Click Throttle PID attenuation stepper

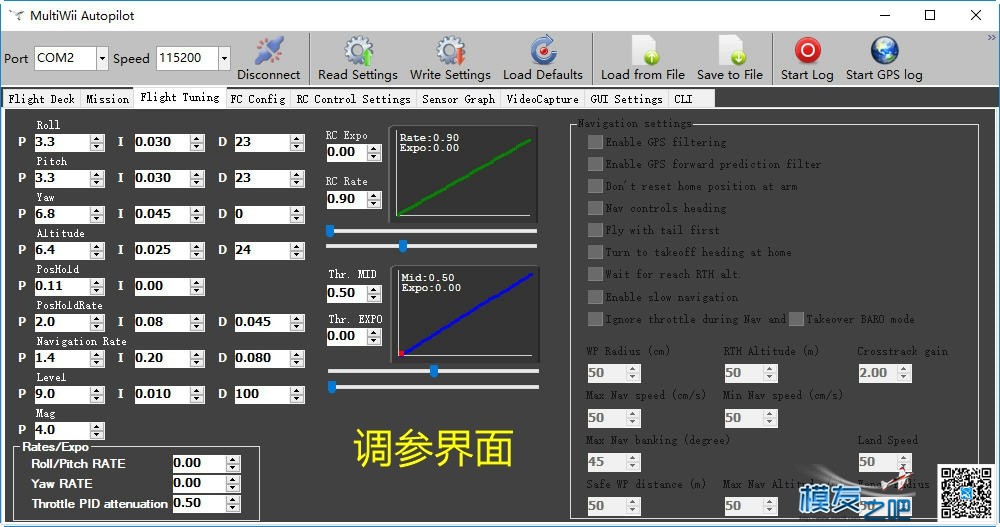(x=233, y=503)
